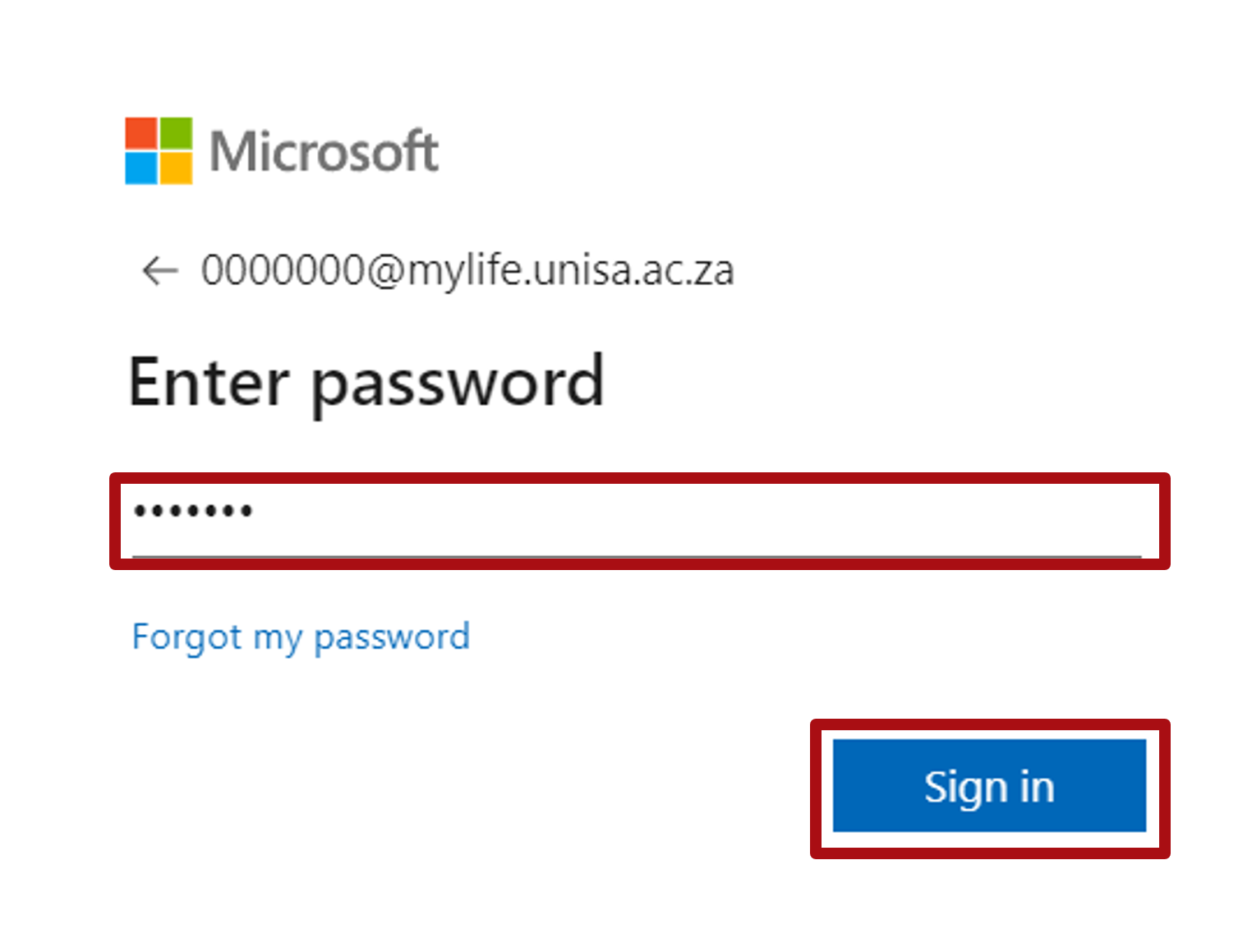Image resolution: width=1252 pixels, height=952 pixels.
Task: Click the red square of the Microsoft logo
Action: [x=141, y=133]
